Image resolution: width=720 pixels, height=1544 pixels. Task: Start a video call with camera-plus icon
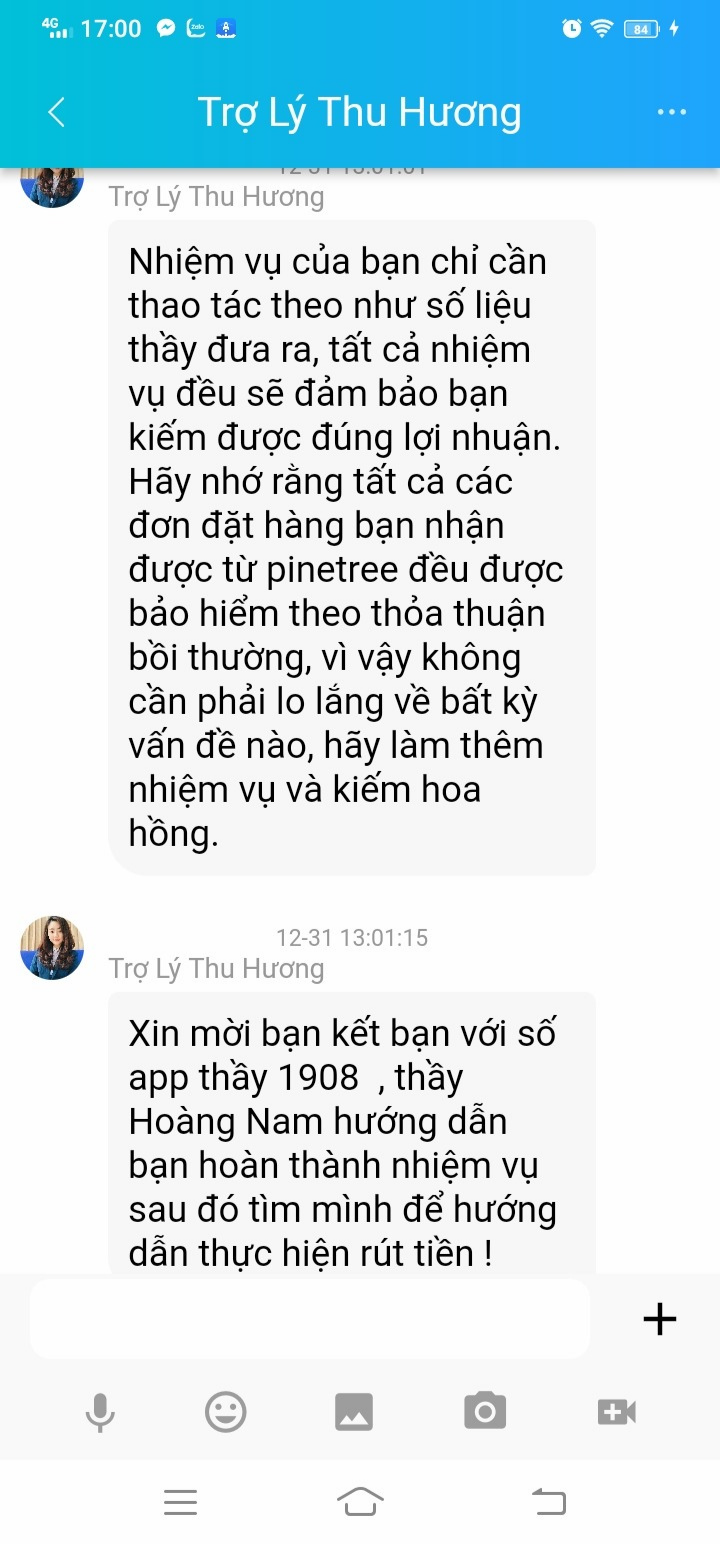[x=616, y=1412]
